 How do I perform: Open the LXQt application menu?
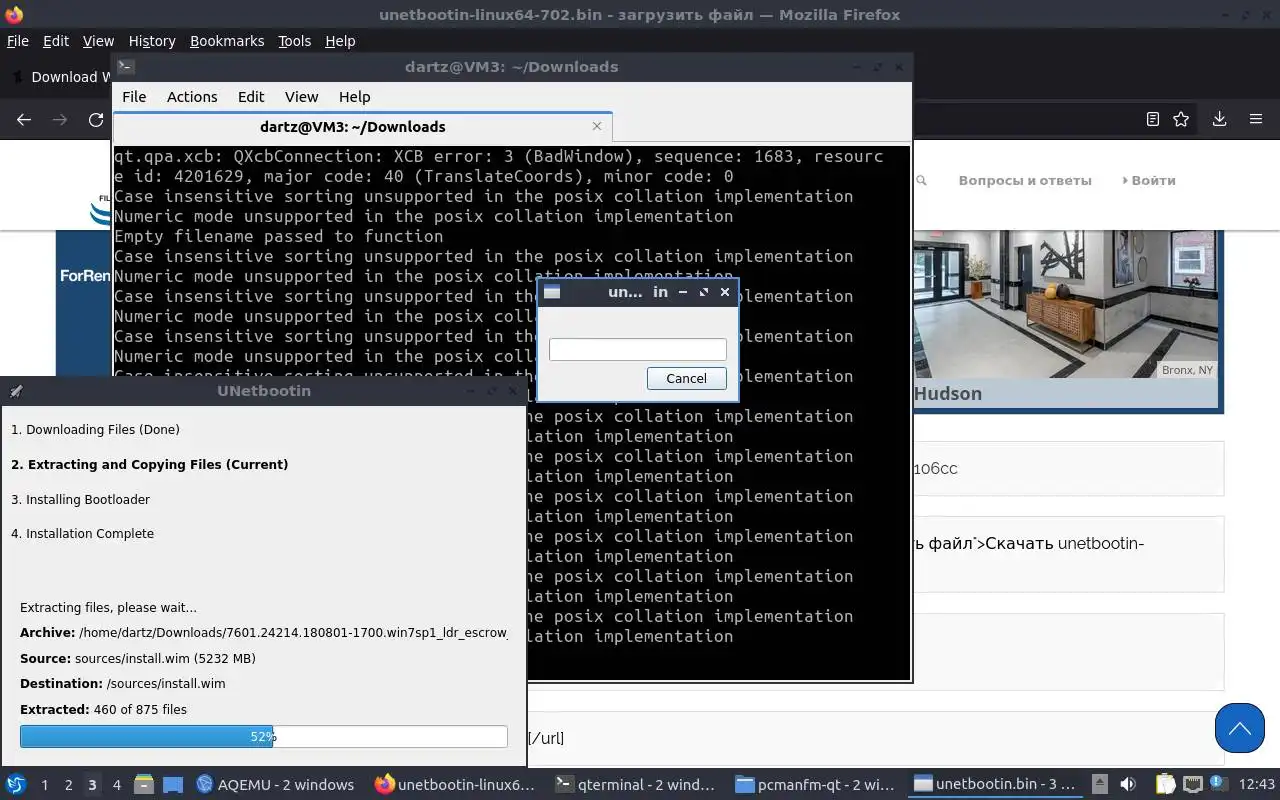coord(15,784)
